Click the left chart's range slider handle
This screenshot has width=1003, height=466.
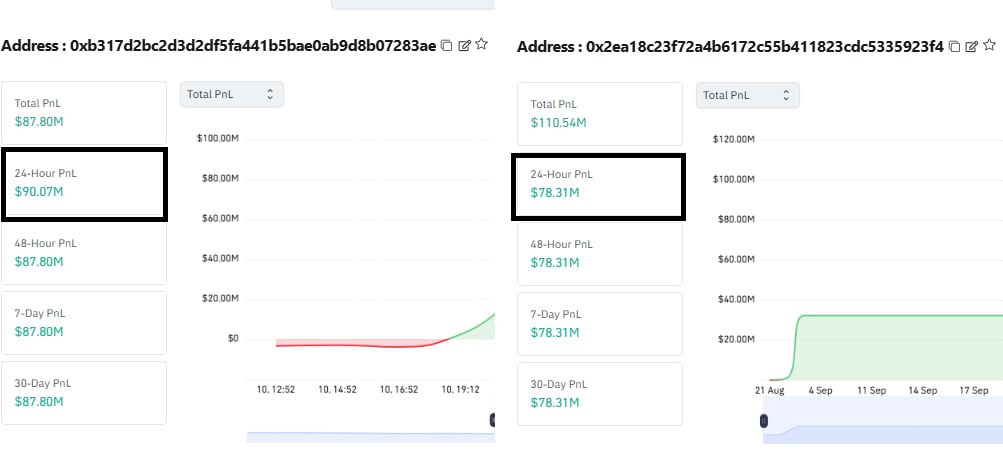point(492,421)
